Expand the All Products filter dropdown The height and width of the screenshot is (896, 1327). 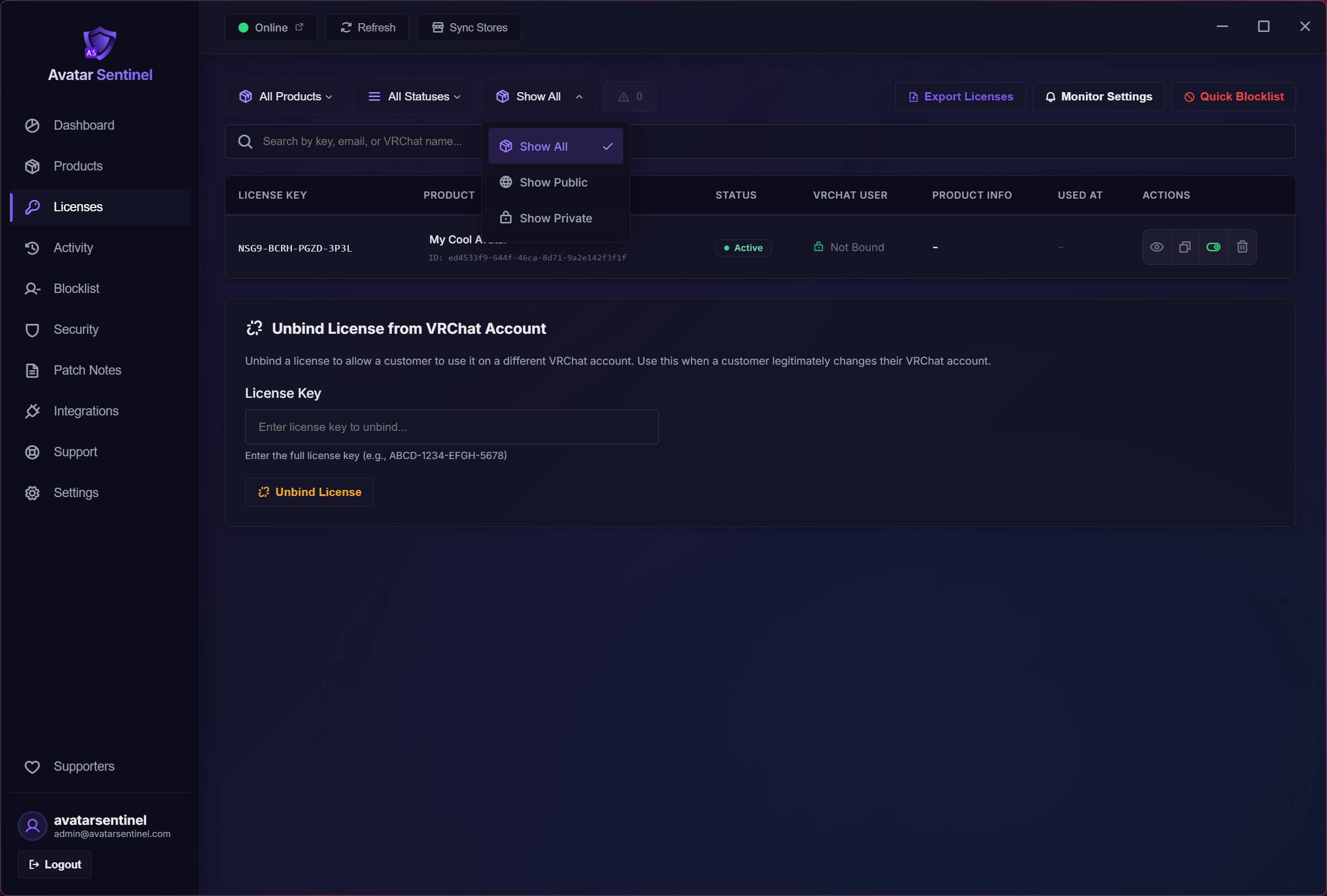pos(285,97)
